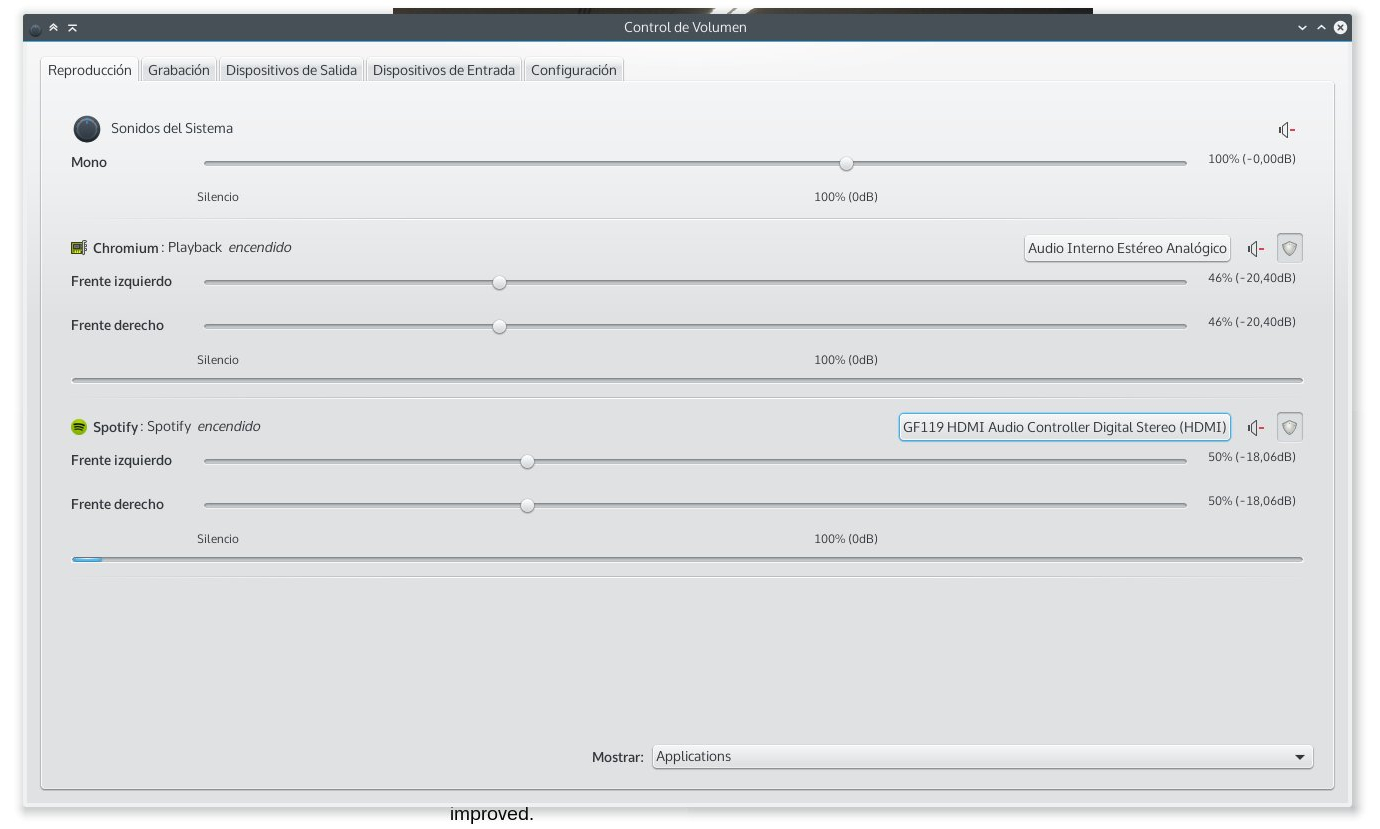The image size is (1380, 829).
Task: Toggle channel lock for the Spotify stream
Action: (1290, 427)
